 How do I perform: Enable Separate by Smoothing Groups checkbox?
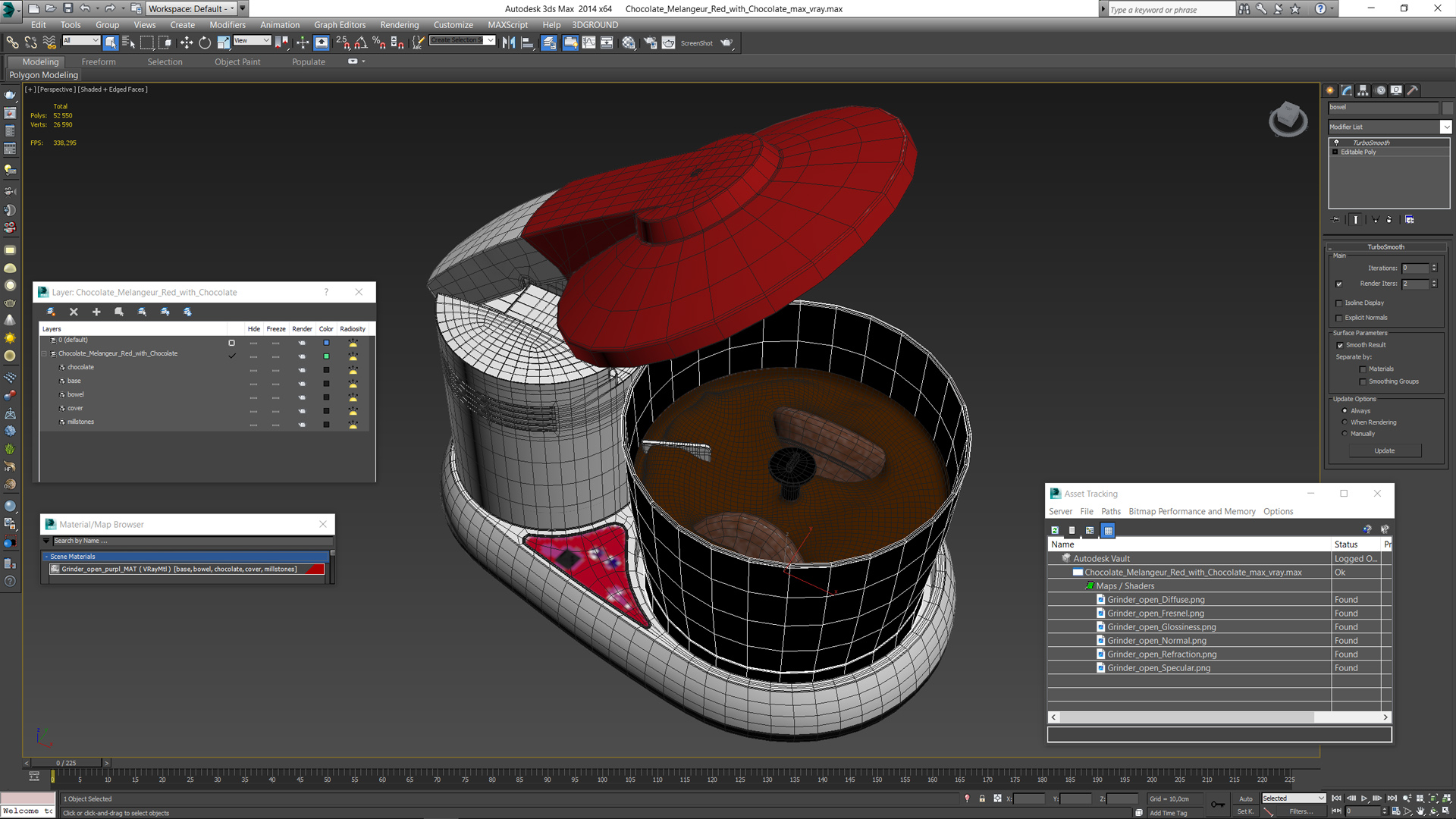pyautogui.click(x=1363, y=382)
